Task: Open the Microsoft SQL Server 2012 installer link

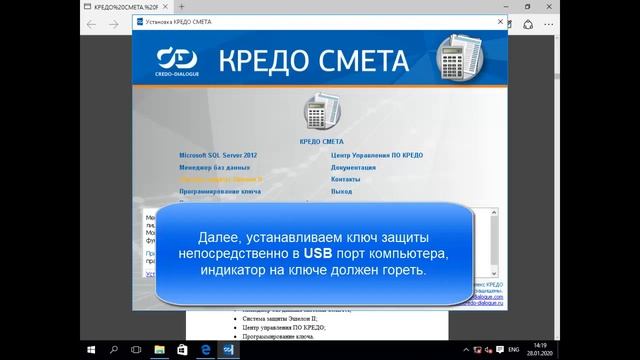Action: pyautogui.click(x=218, y=156)
